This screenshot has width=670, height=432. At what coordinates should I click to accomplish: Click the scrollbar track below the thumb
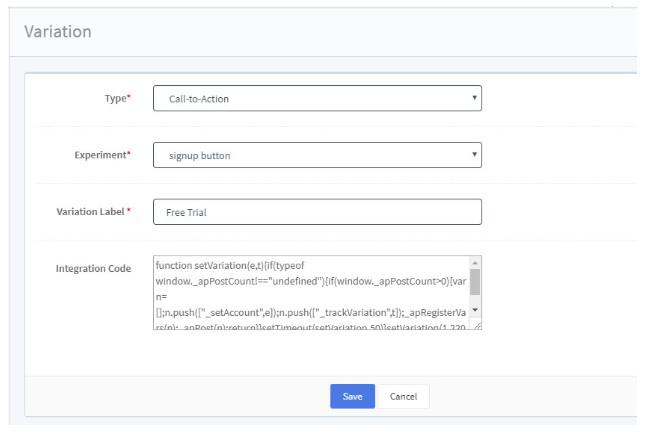475,299
